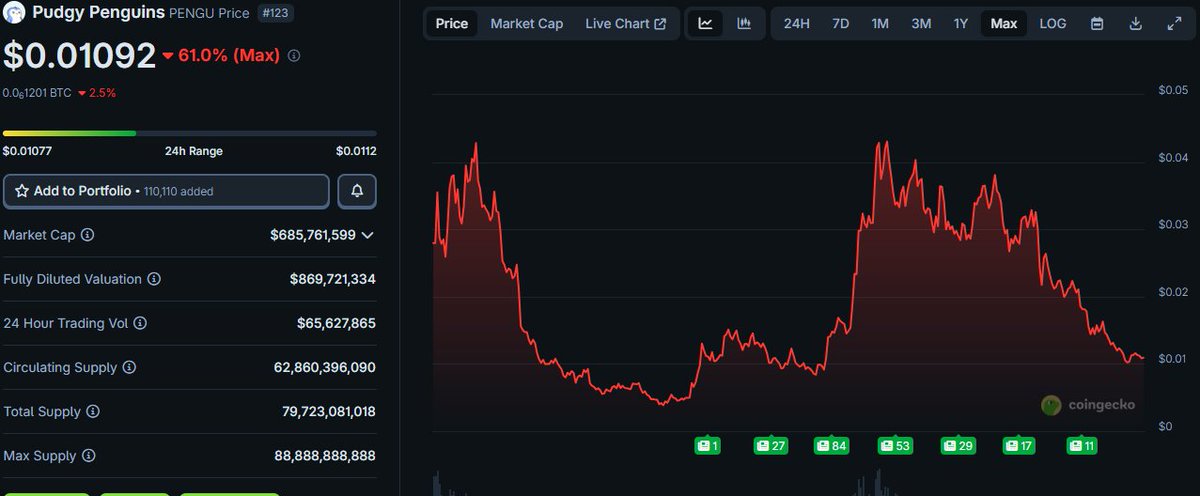Expand the Market Cap chevron dropdown
Viewport: 1200px width, 496px height.
(368, 235)
